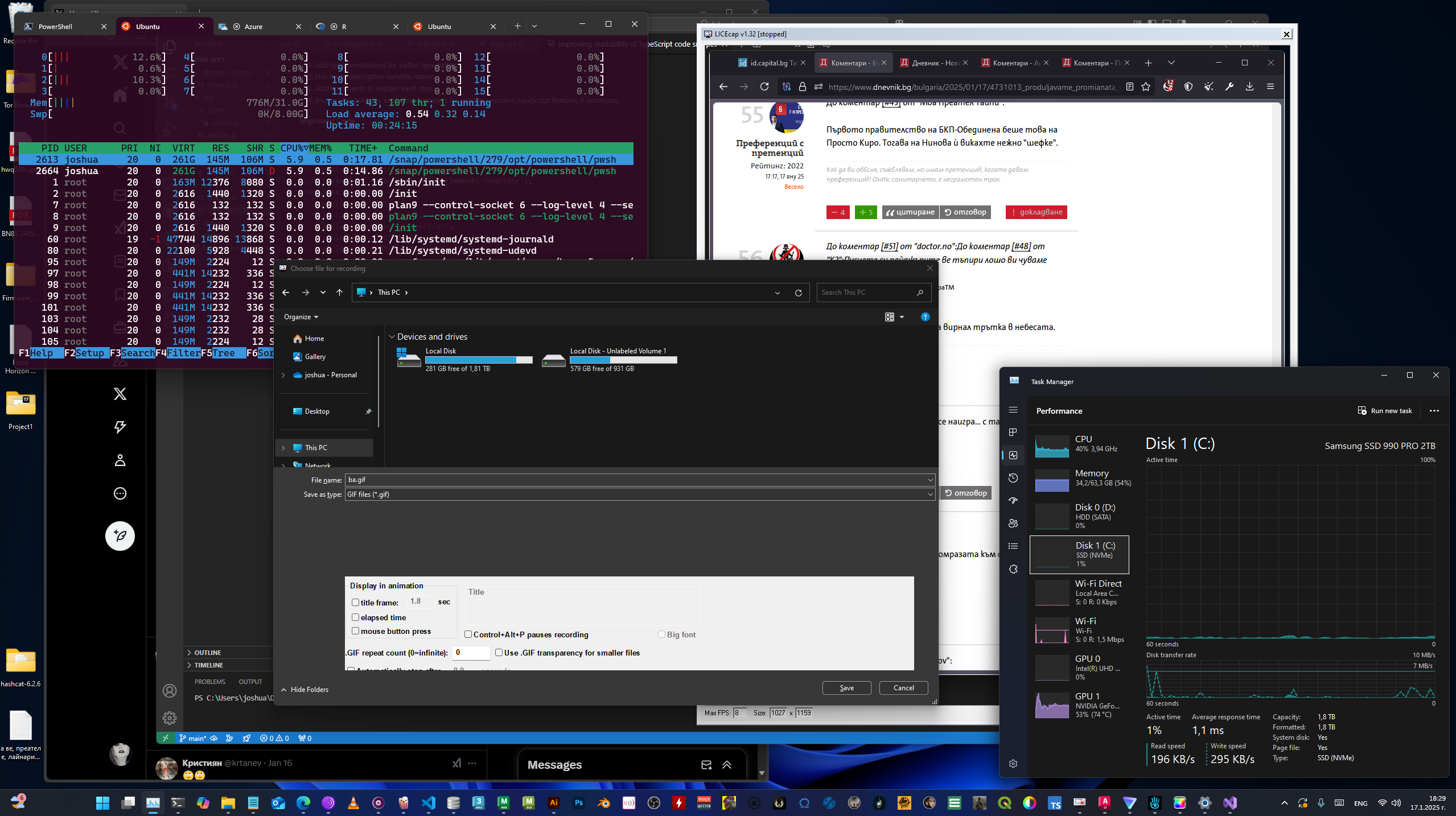Image resolution: width=1456 pixels, height=816 pixels.
Task: Open Task Manager more options ellipsis
Action: (x=1434, y=411)
